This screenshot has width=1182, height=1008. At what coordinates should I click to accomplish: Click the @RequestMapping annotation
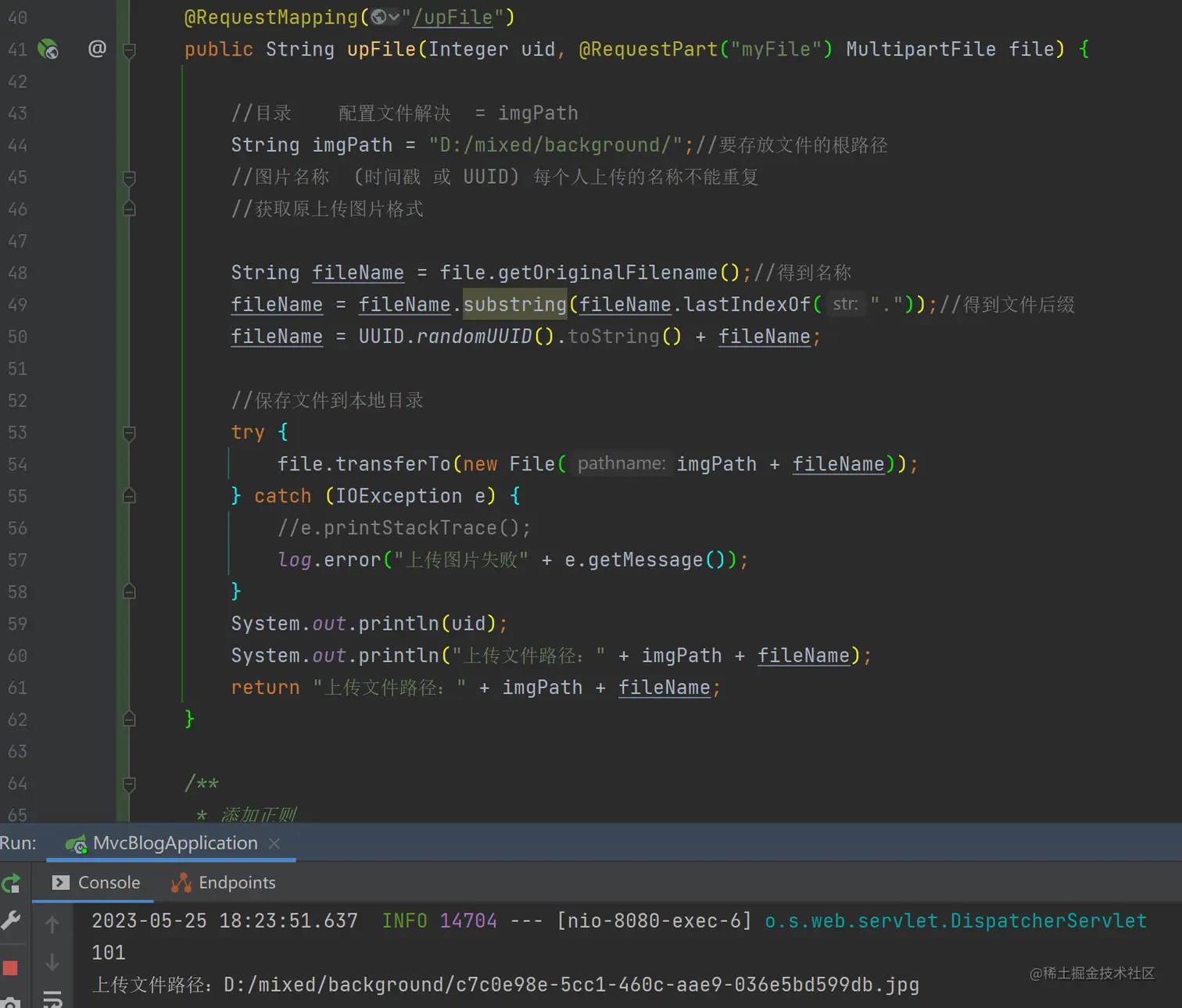point(270,17)
